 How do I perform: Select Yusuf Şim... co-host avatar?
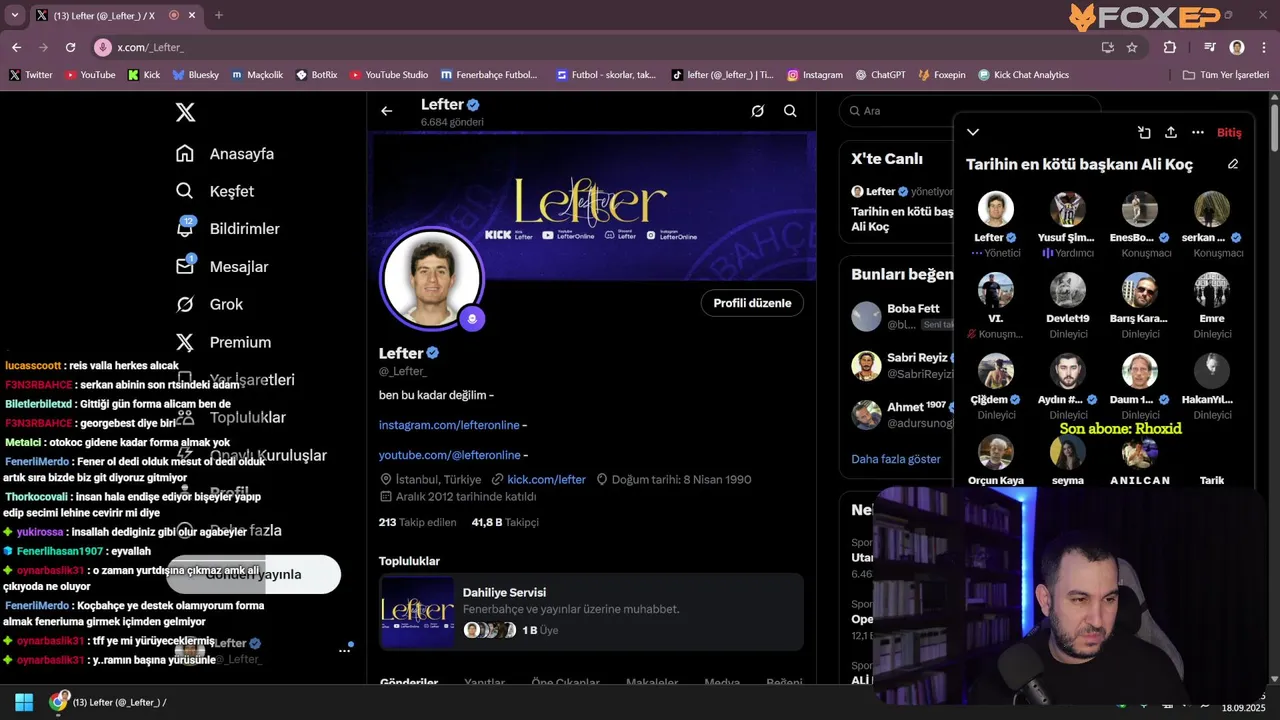(1068, 209)
